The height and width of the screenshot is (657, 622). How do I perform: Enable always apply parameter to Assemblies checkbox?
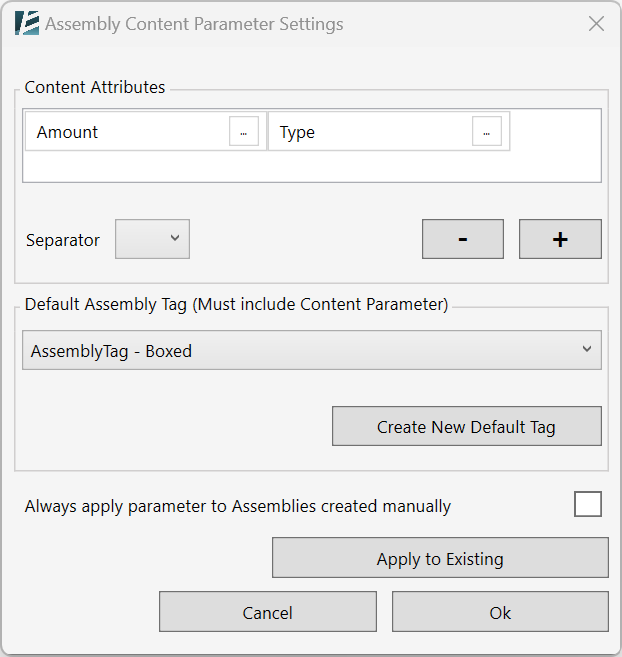[588, 504]
